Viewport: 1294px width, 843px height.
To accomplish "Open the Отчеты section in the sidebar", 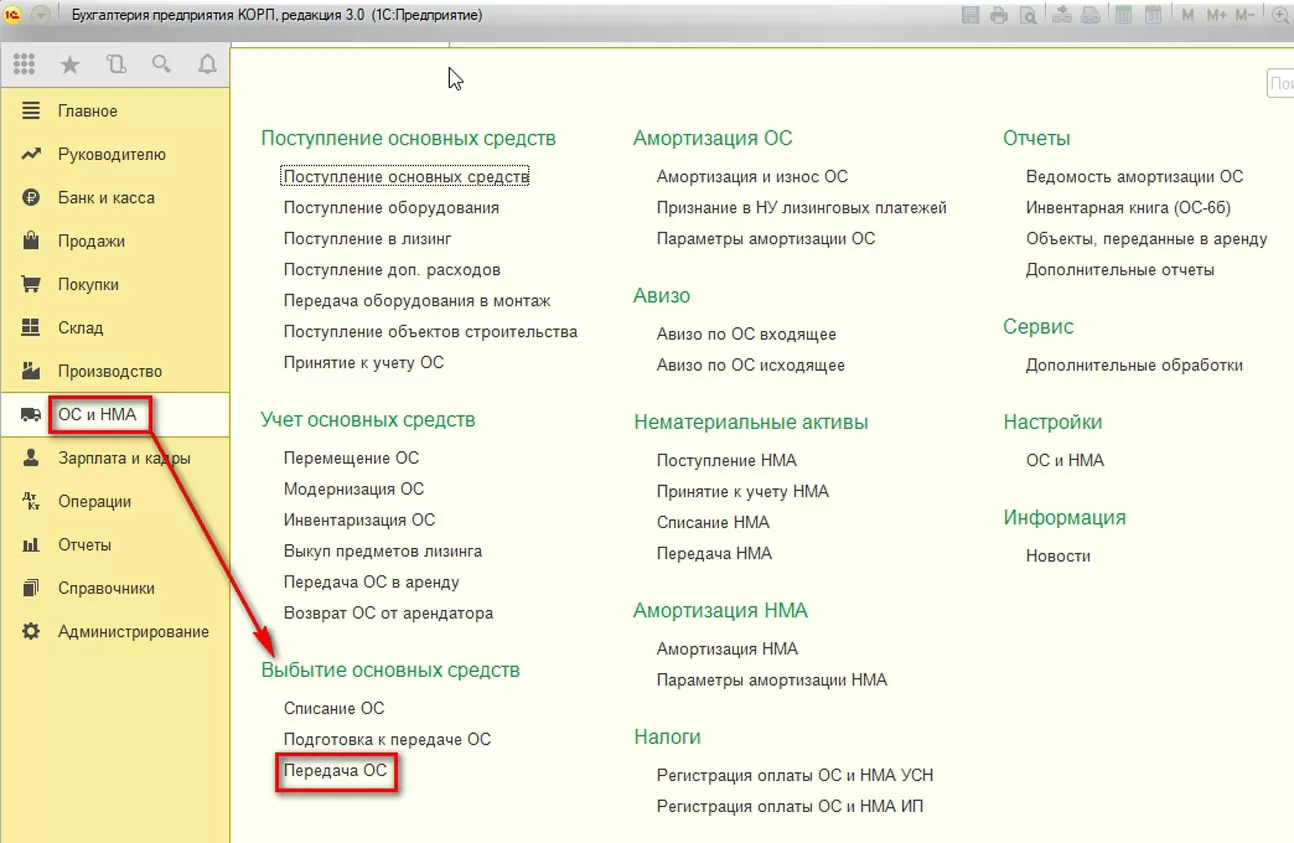I will click(115, 545).
